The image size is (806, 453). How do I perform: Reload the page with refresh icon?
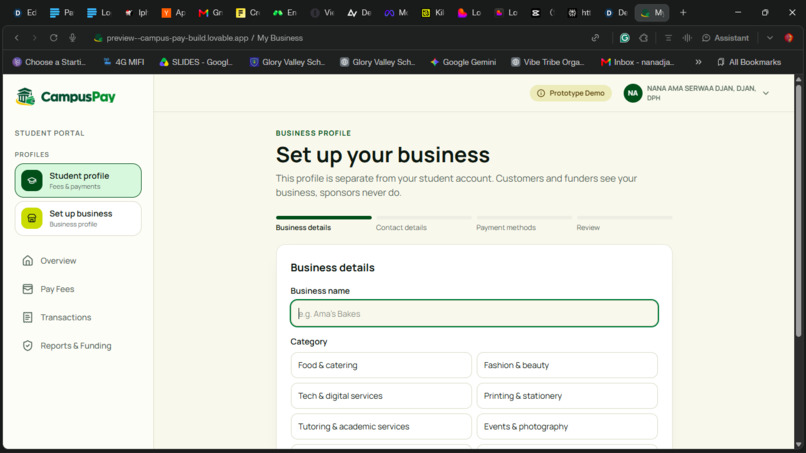click(x=53, y=38)
